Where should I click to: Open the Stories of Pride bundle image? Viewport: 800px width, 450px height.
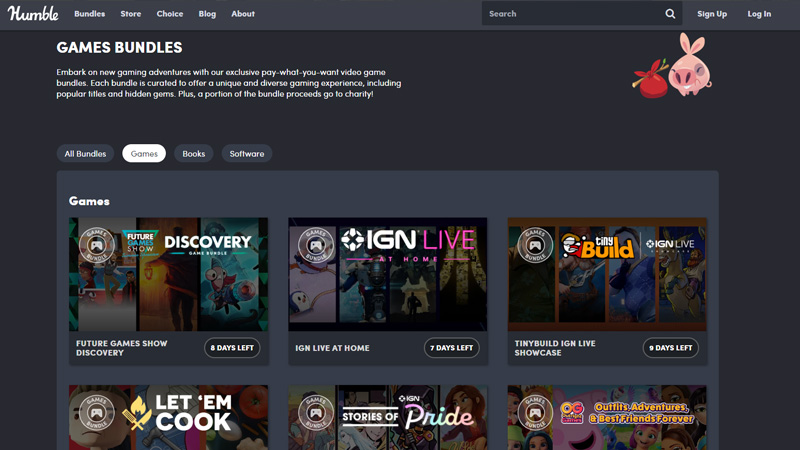tap(388, 417)
